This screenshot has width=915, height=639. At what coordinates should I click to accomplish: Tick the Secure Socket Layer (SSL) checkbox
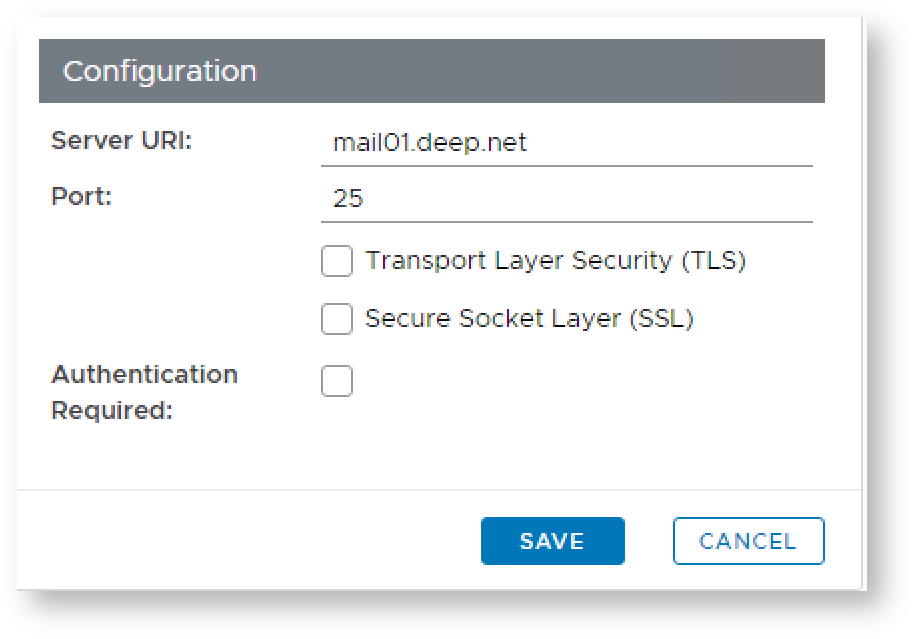pos(337,320)
